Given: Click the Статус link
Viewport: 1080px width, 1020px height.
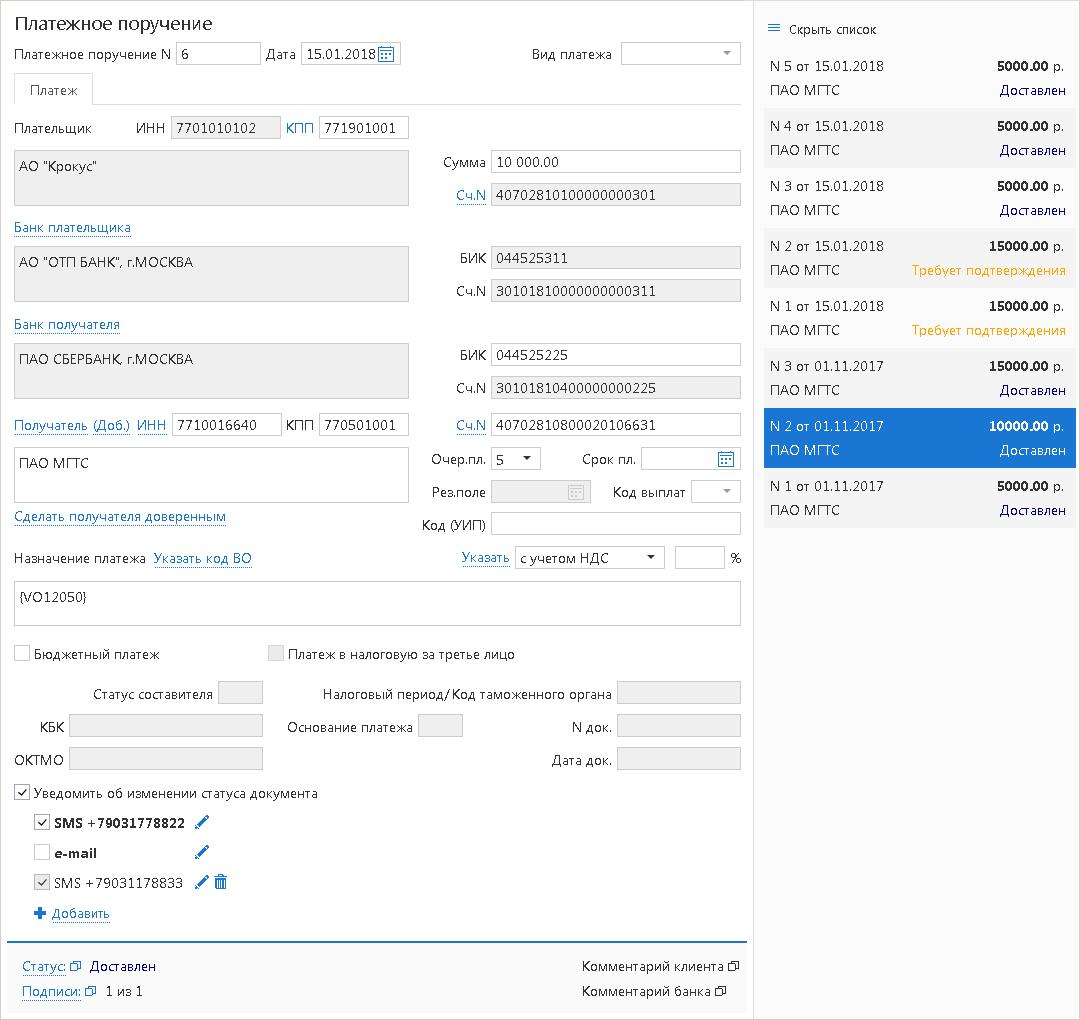Looking at the screenshot, I should point(44,966).
